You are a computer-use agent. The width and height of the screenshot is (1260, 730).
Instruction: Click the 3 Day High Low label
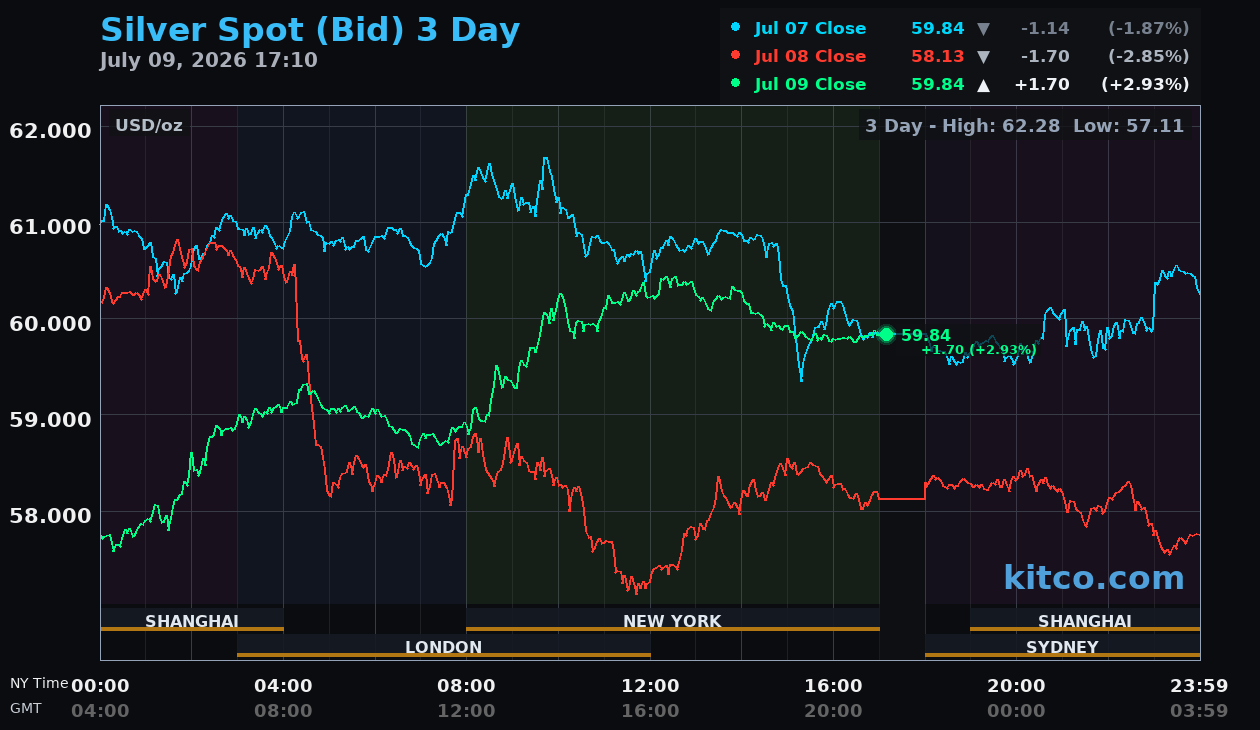tap(1025, 126)
